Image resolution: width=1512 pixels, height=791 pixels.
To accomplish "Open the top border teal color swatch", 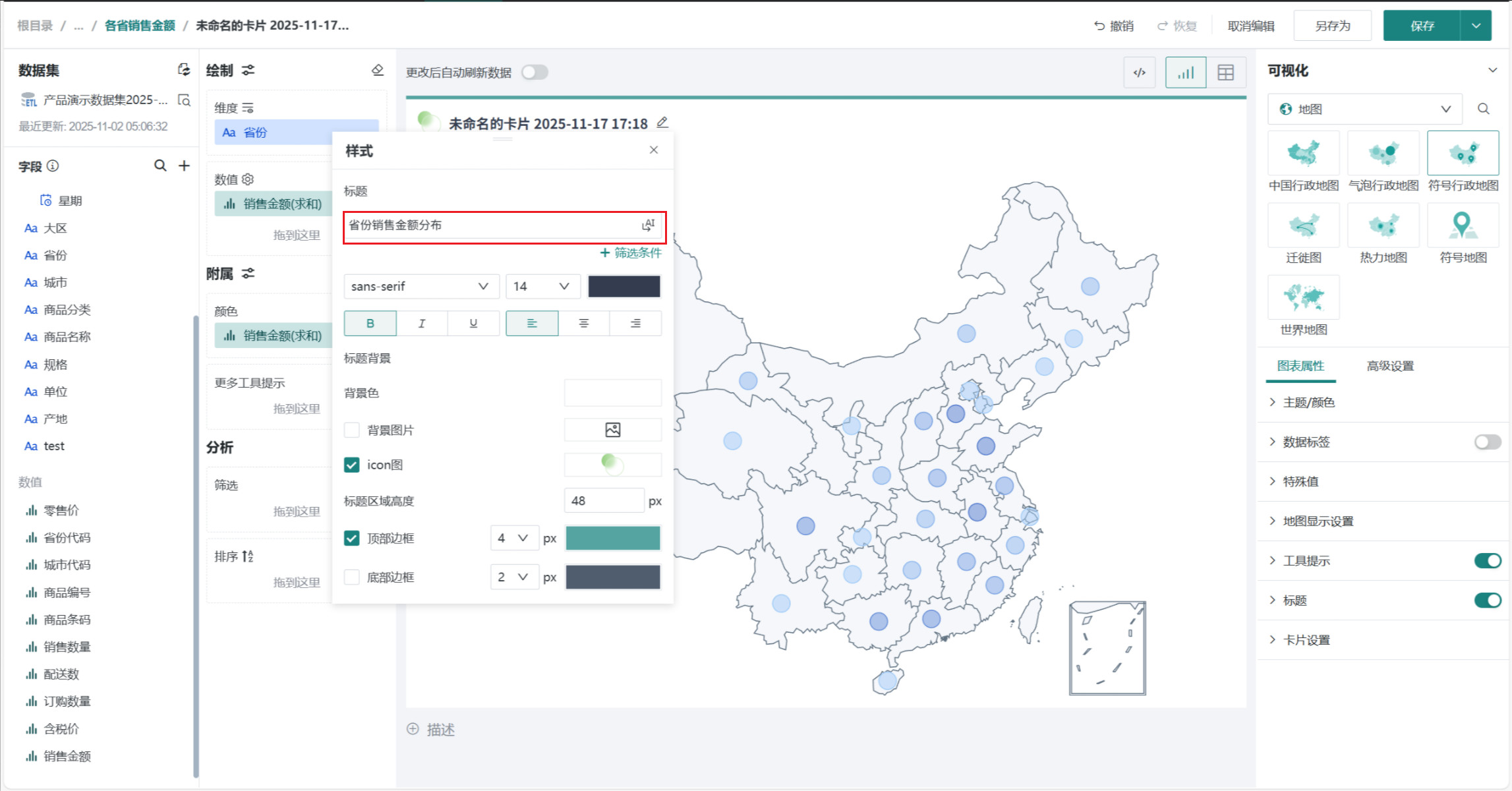I will tap(612, 538).
